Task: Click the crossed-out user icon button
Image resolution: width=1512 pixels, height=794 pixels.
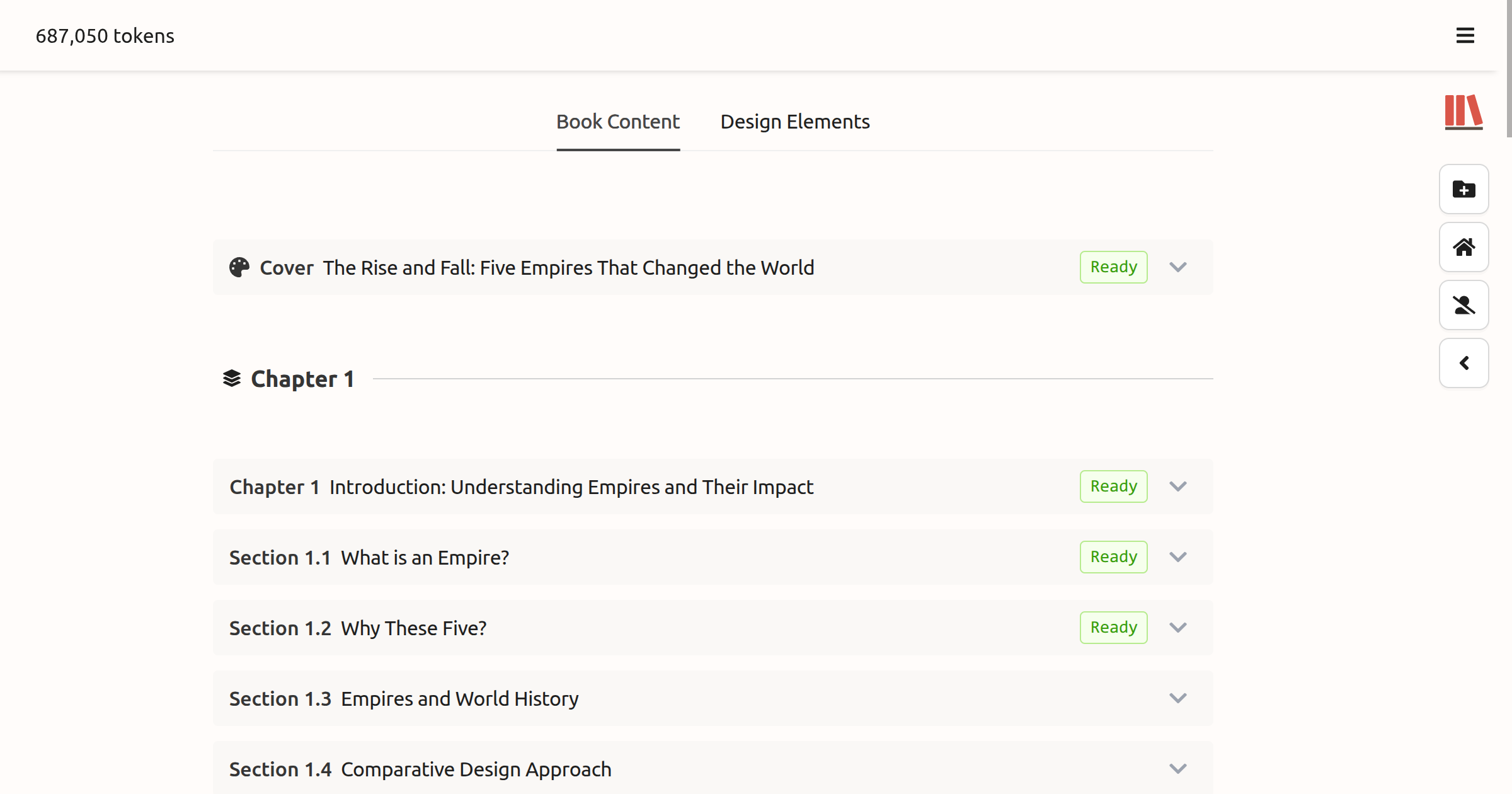Action: (1463, 305)
